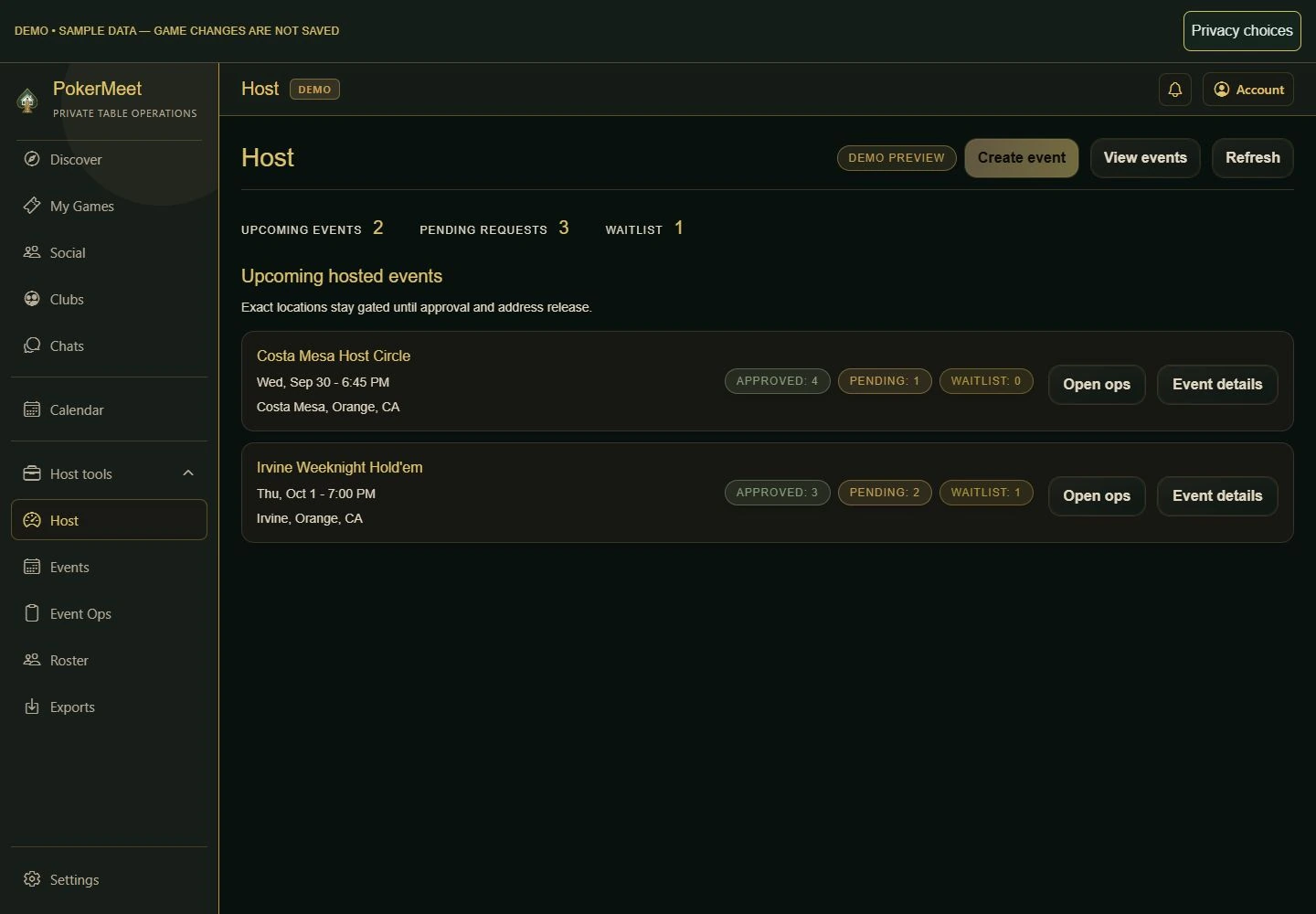Click the Roster people icon
The height and width of the screenshot is (914, 1316).
[x=32, y=660]
